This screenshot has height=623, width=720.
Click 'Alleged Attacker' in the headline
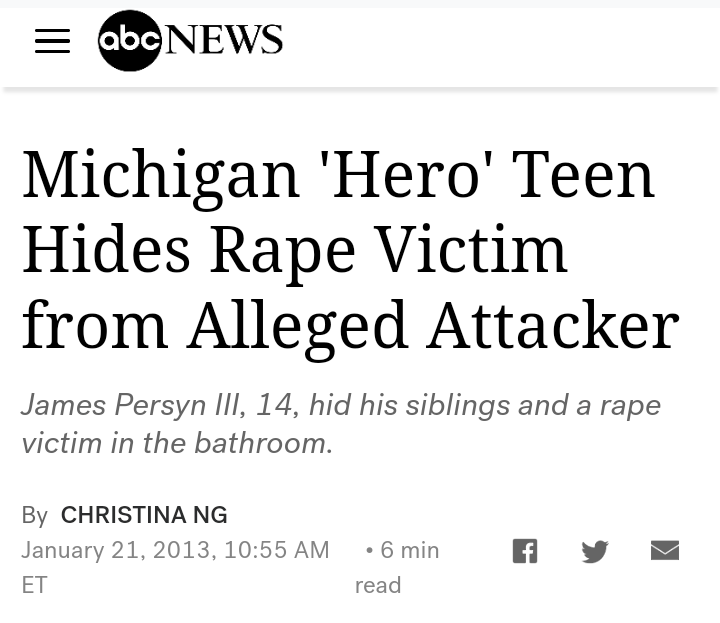click(432, 326)
